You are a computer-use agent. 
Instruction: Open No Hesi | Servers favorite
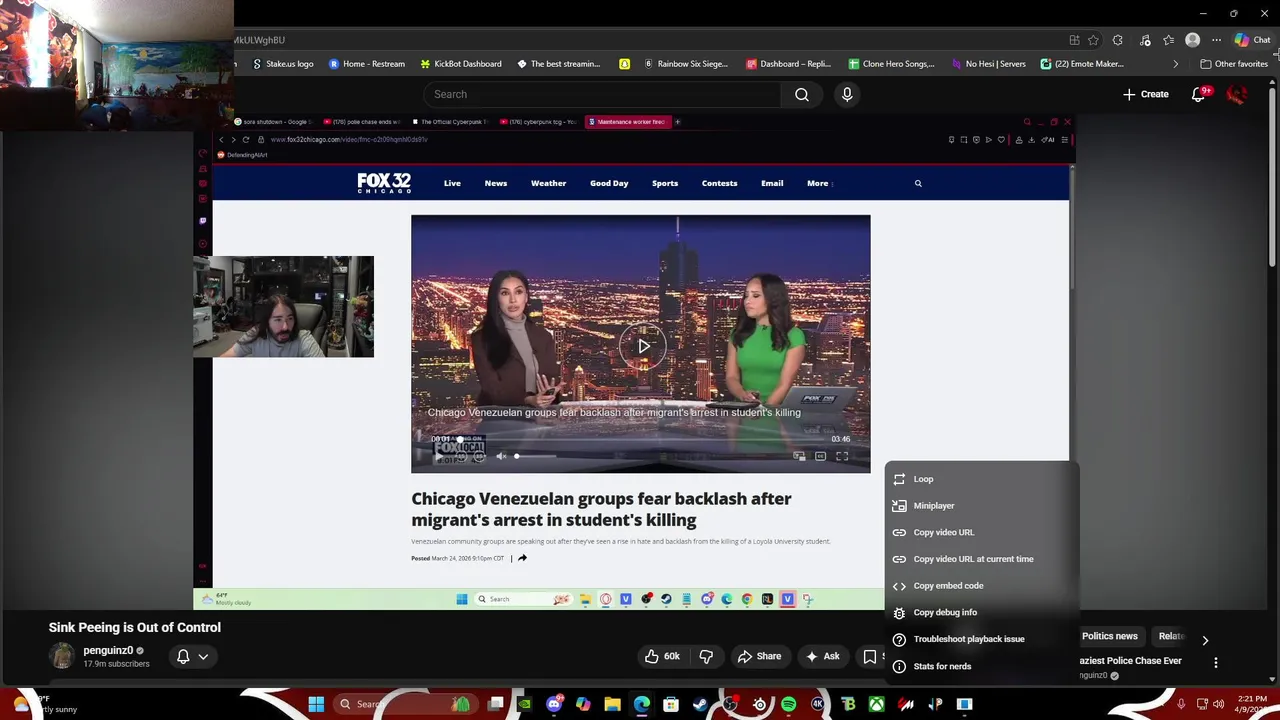point(988,64)
